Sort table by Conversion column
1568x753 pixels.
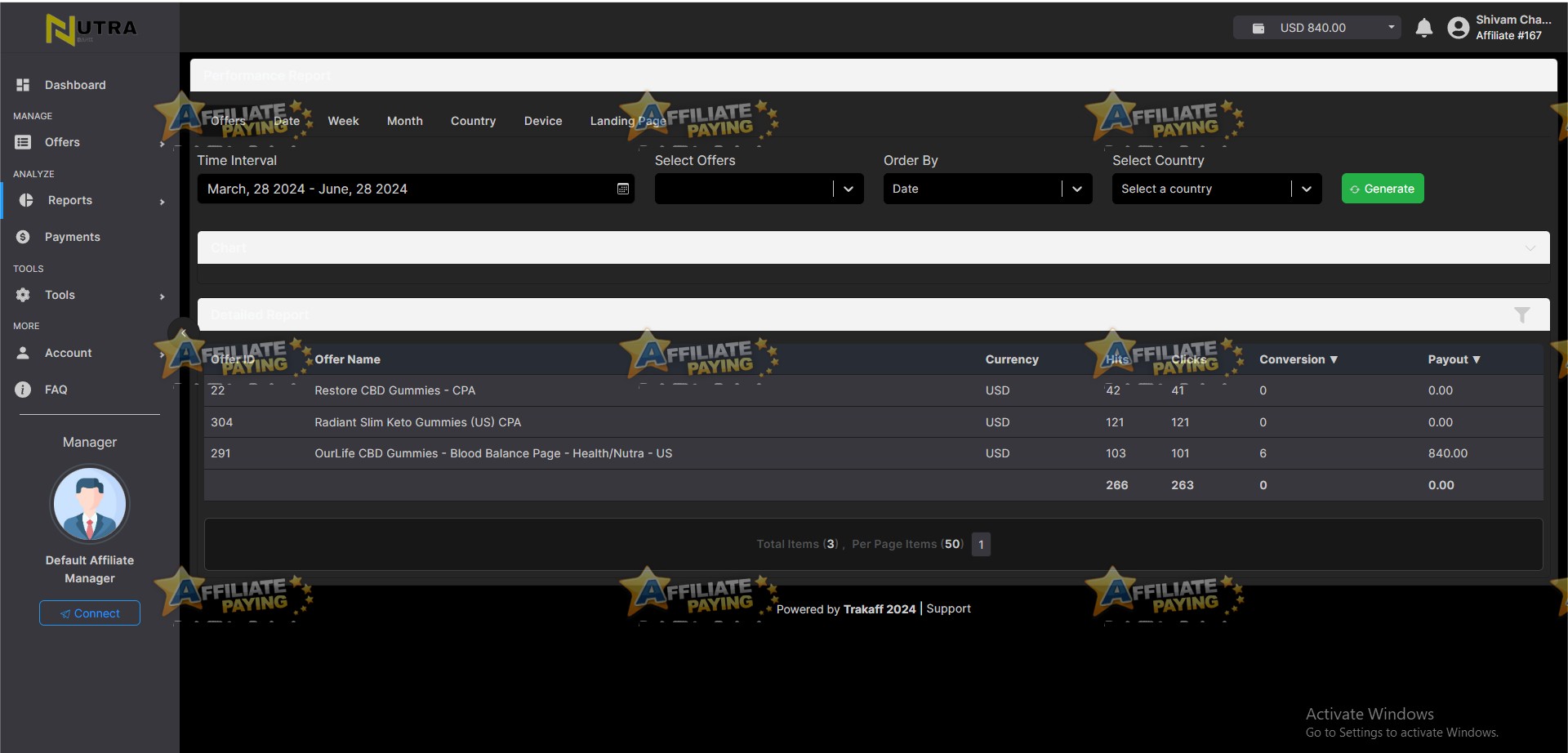point(1298,359)
